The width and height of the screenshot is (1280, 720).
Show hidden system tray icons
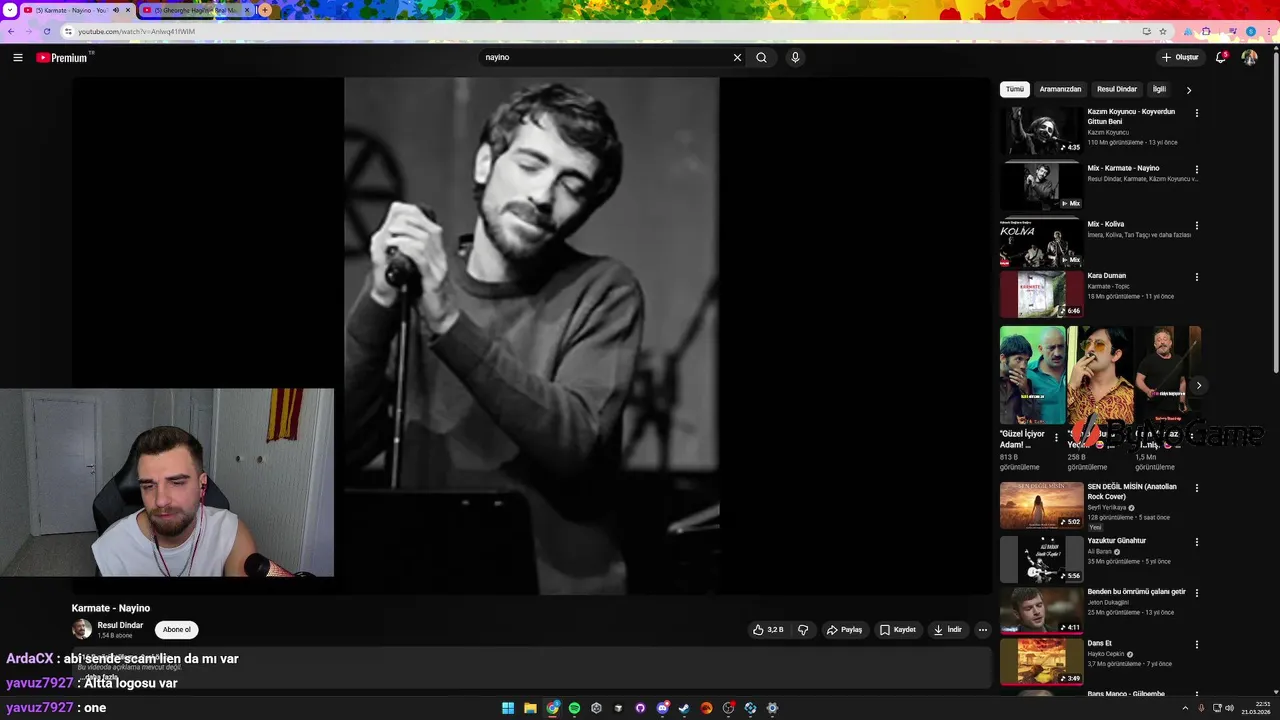[x=1185, y=708]
